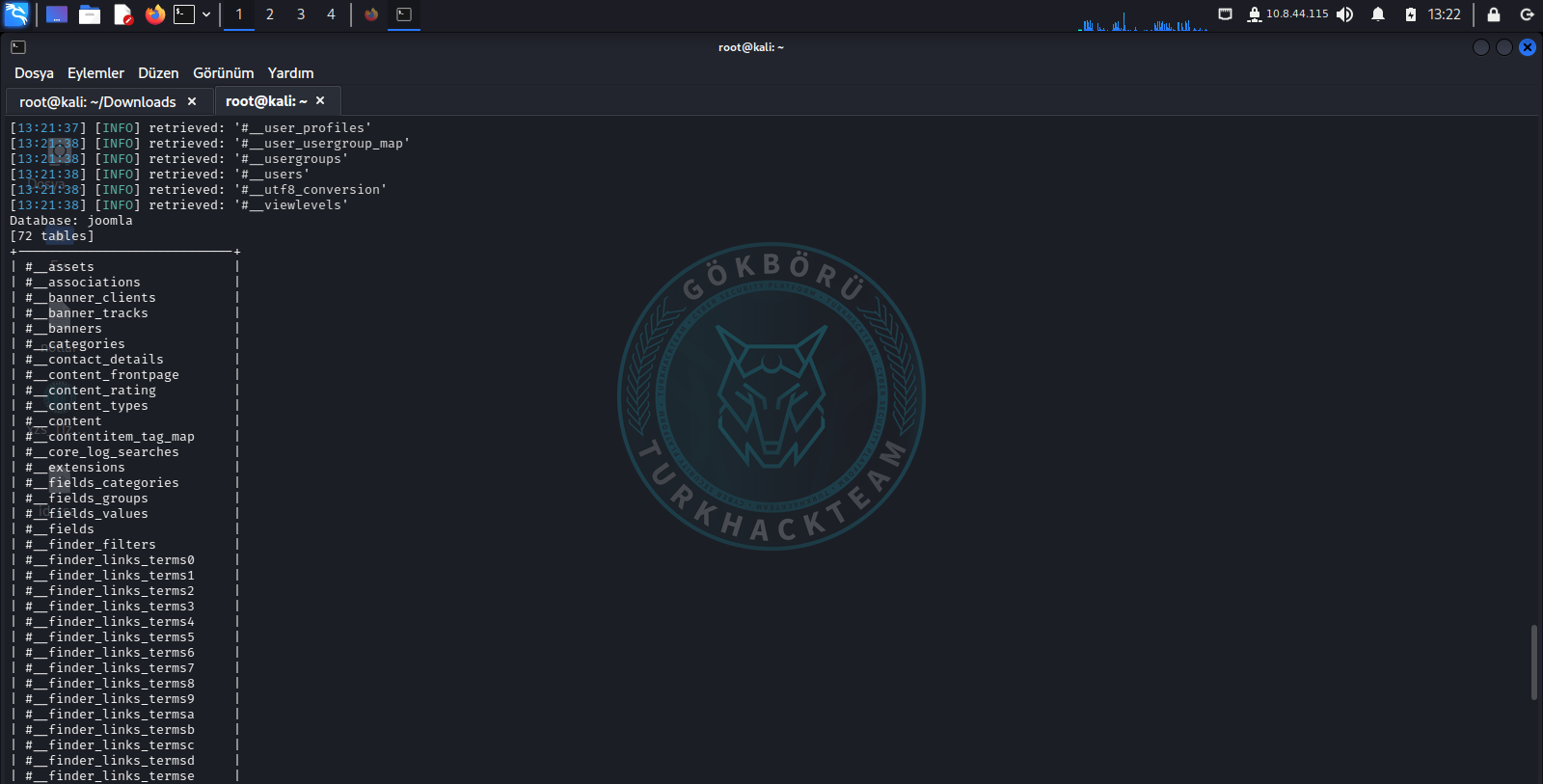
Task: Launch Firefox from the panel launcher
Action: (x=155, y=14)
